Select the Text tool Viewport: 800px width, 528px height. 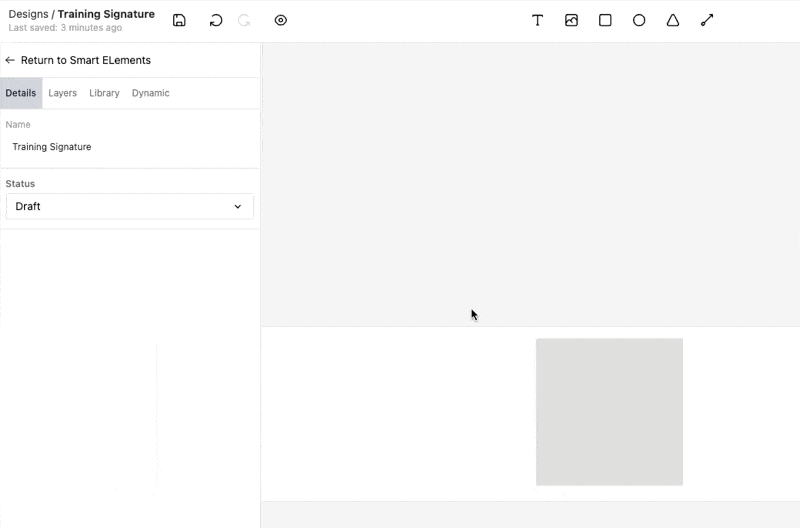click(537, 20)
